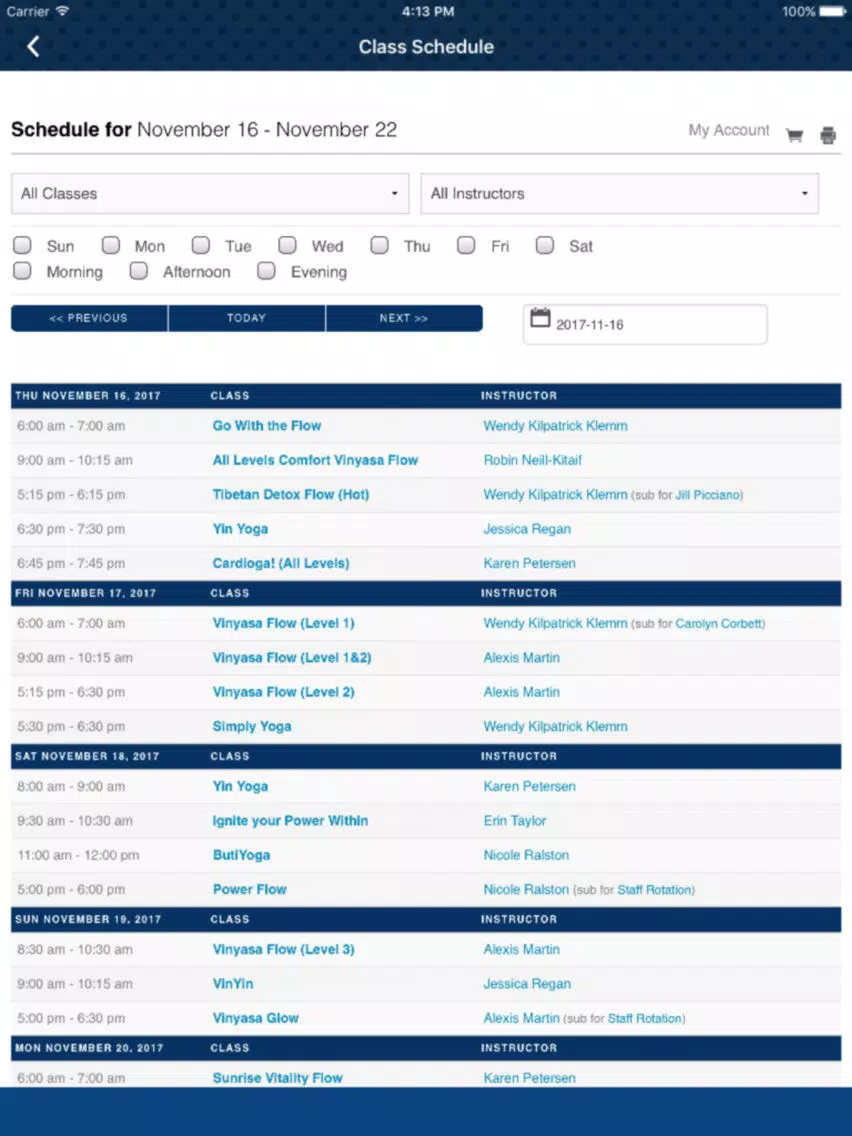Open Tibetan Detox Flow (Hot) class

tap(291, 495)
